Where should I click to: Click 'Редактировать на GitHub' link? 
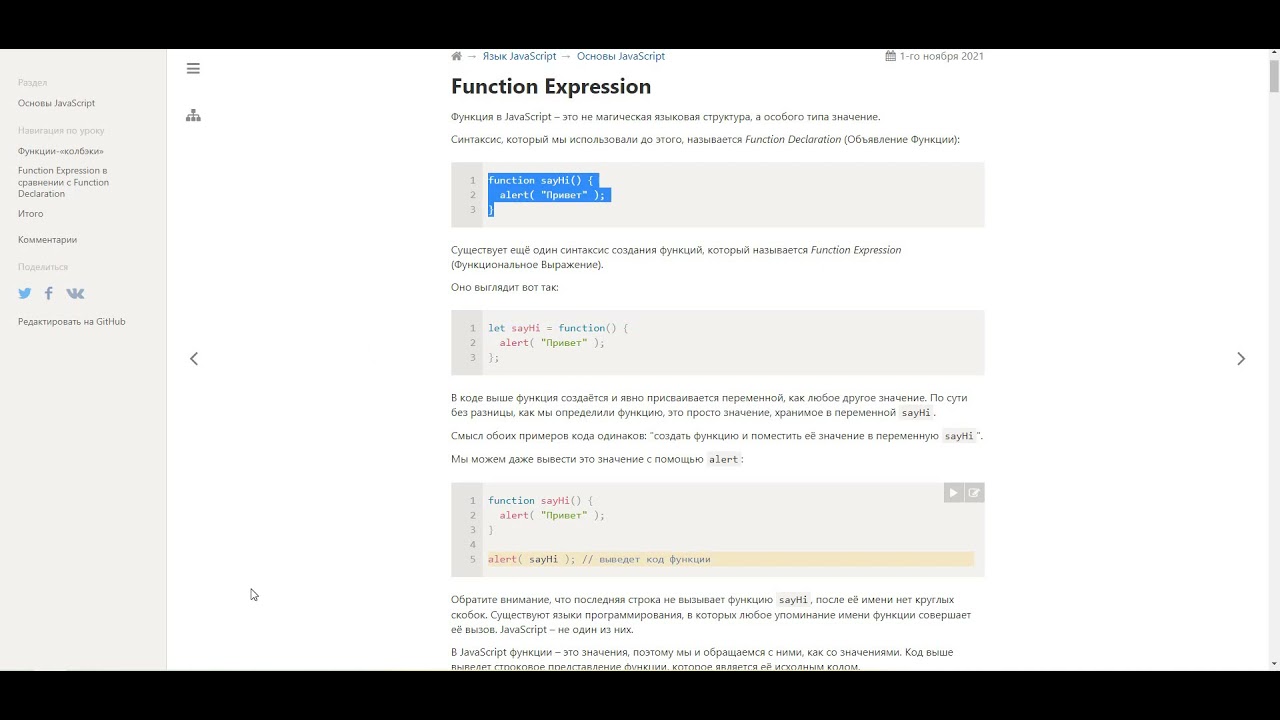(71, 322)
